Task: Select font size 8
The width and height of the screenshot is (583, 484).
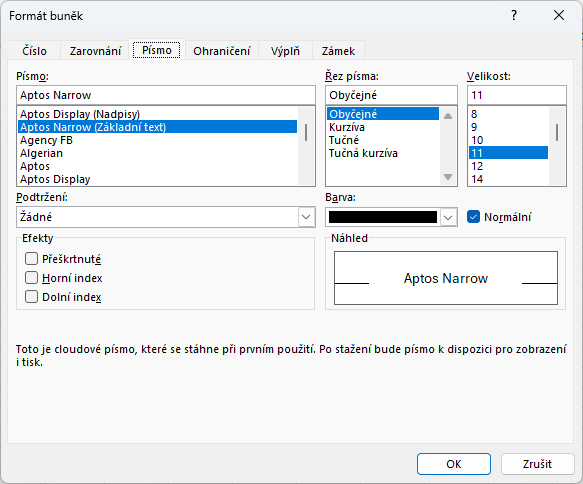Action: pyautogui.click(x=508, y=114)
